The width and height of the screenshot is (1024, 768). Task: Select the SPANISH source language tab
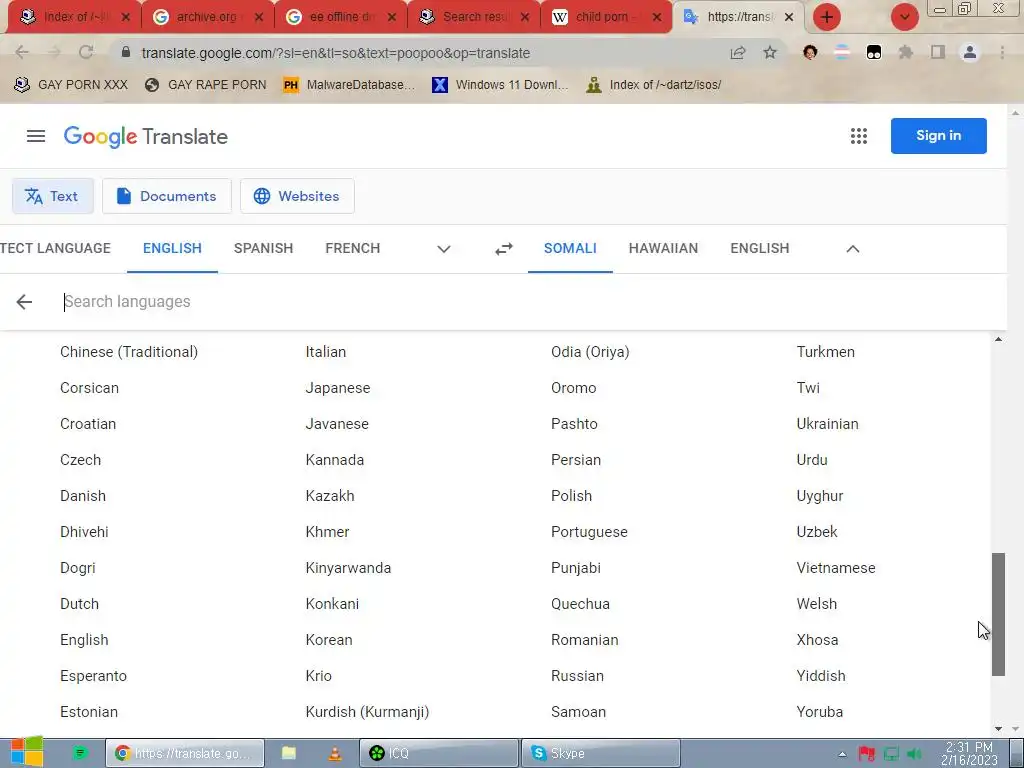coord(263,248)
